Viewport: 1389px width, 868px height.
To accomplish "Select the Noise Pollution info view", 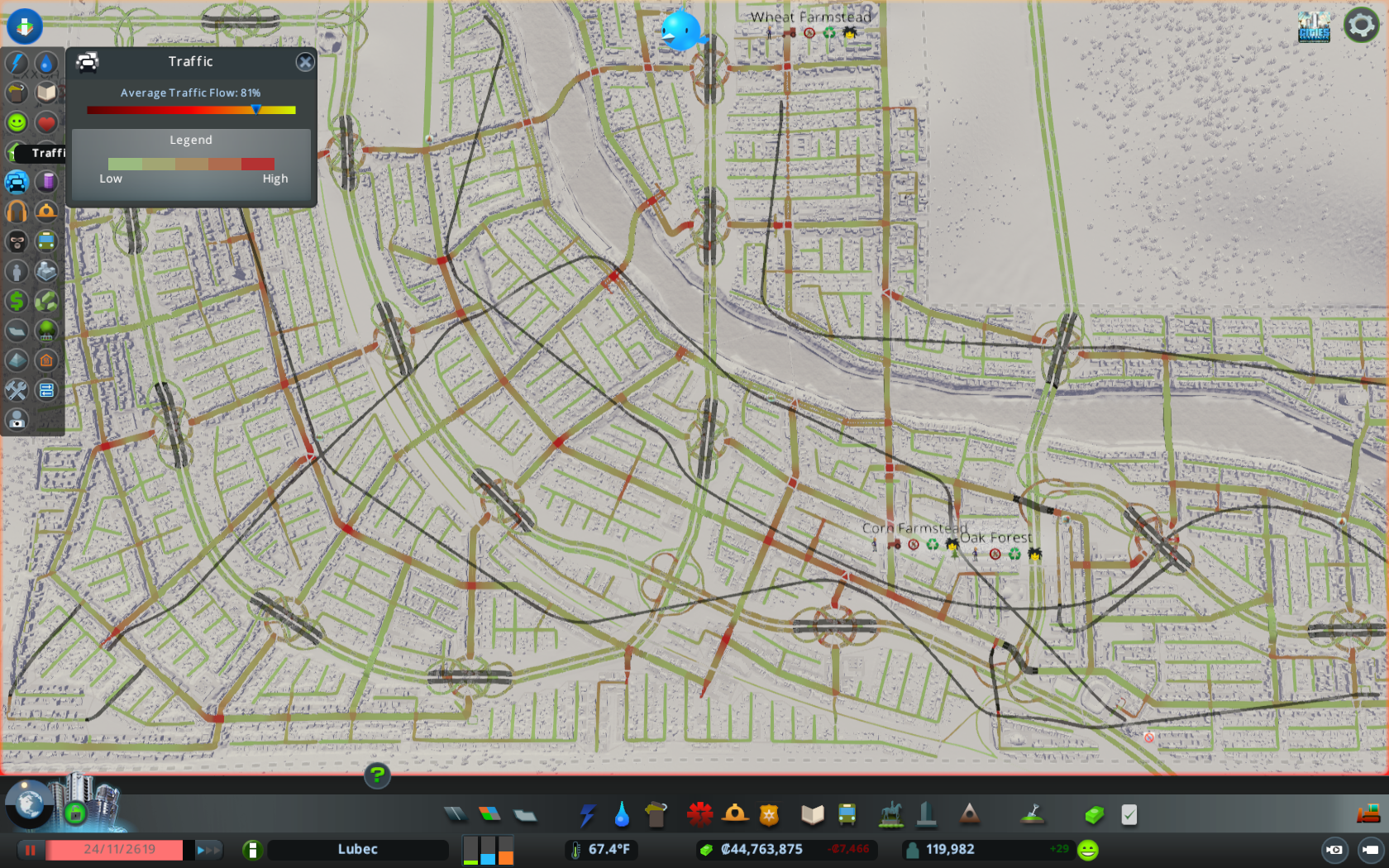I will tap(17, 212).
